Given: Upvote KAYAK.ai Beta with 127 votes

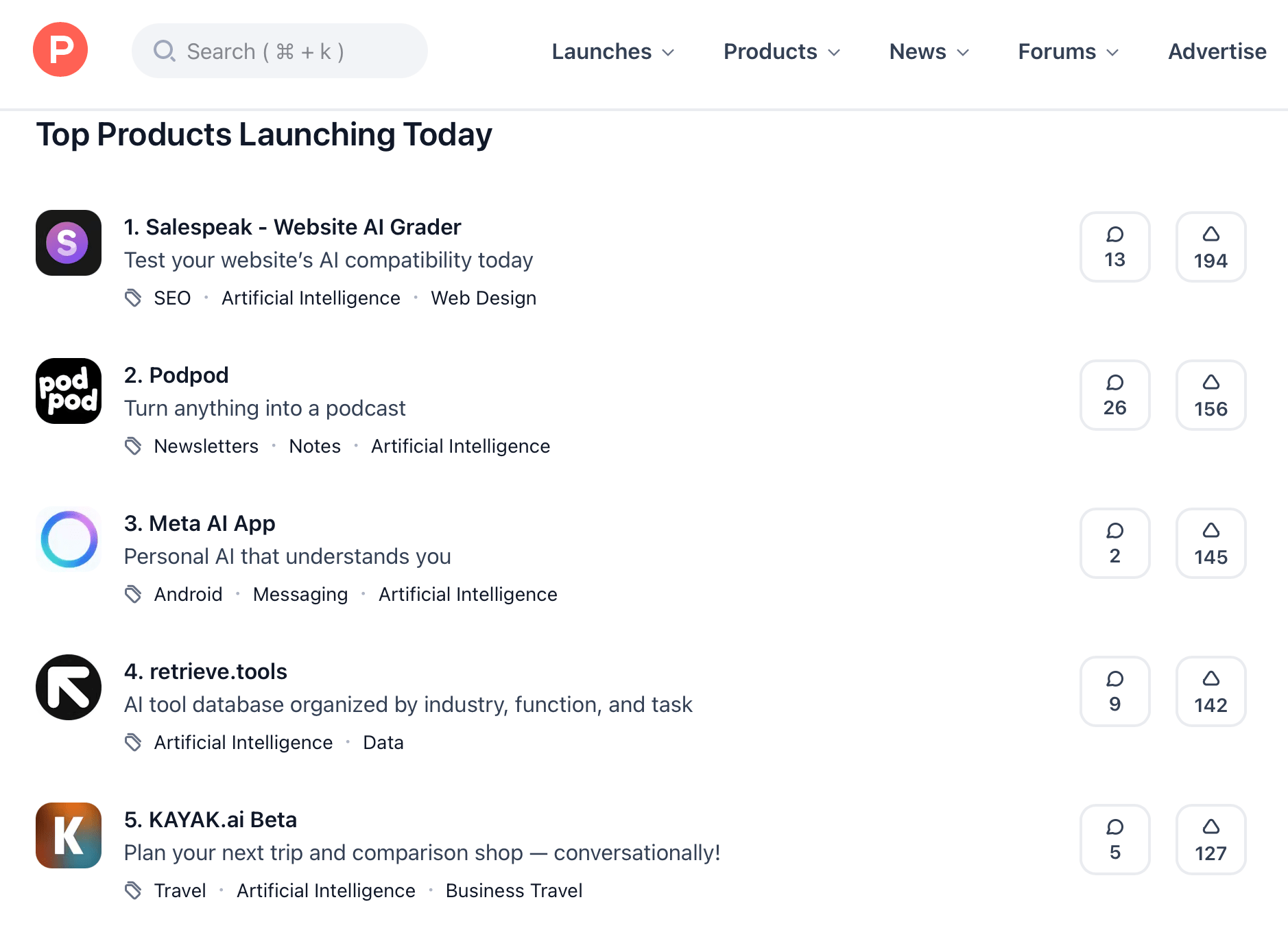Looking at the screenshot, I should click(x=1211, y=840).
